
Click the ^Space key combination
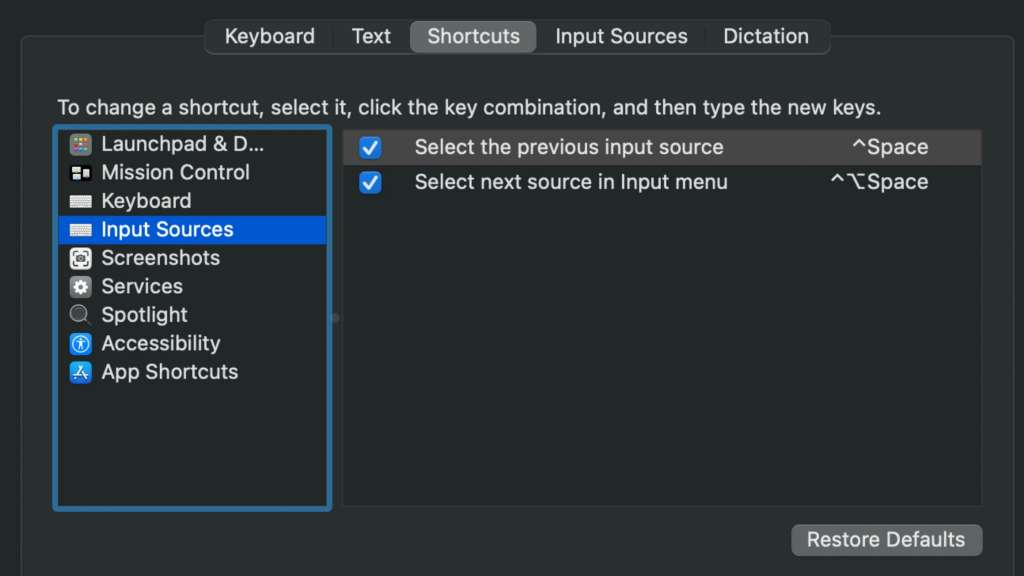889,148
